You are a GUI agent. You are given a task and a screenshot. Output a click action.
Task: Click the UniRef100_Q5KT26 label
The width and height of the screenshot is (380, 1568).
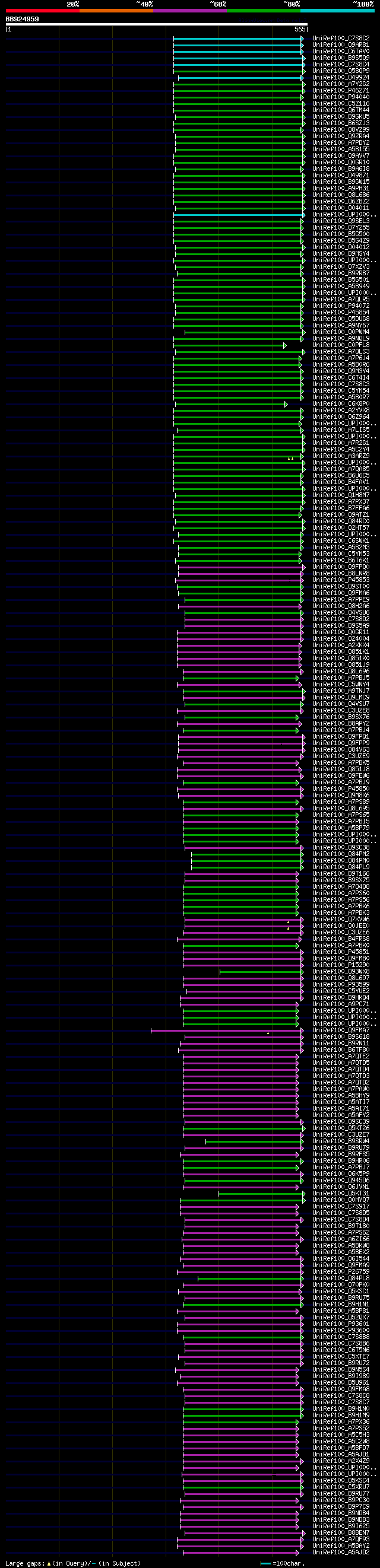click(x=341, y=1128)
